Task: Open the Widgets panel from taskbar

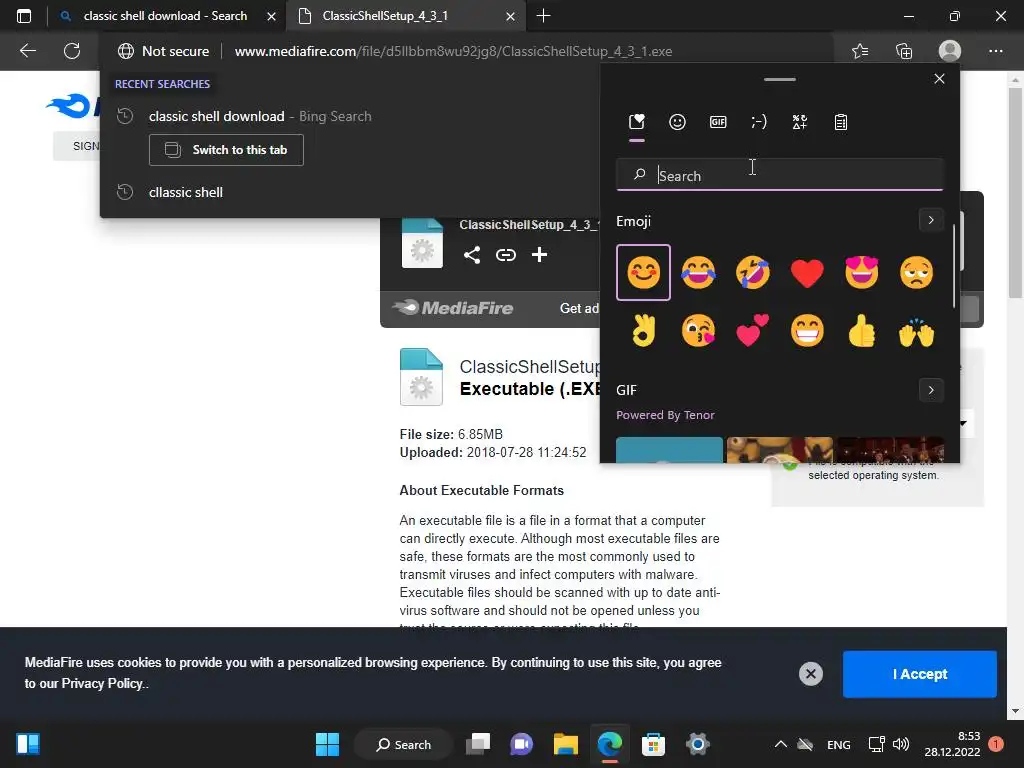Action: pos(27,744)
